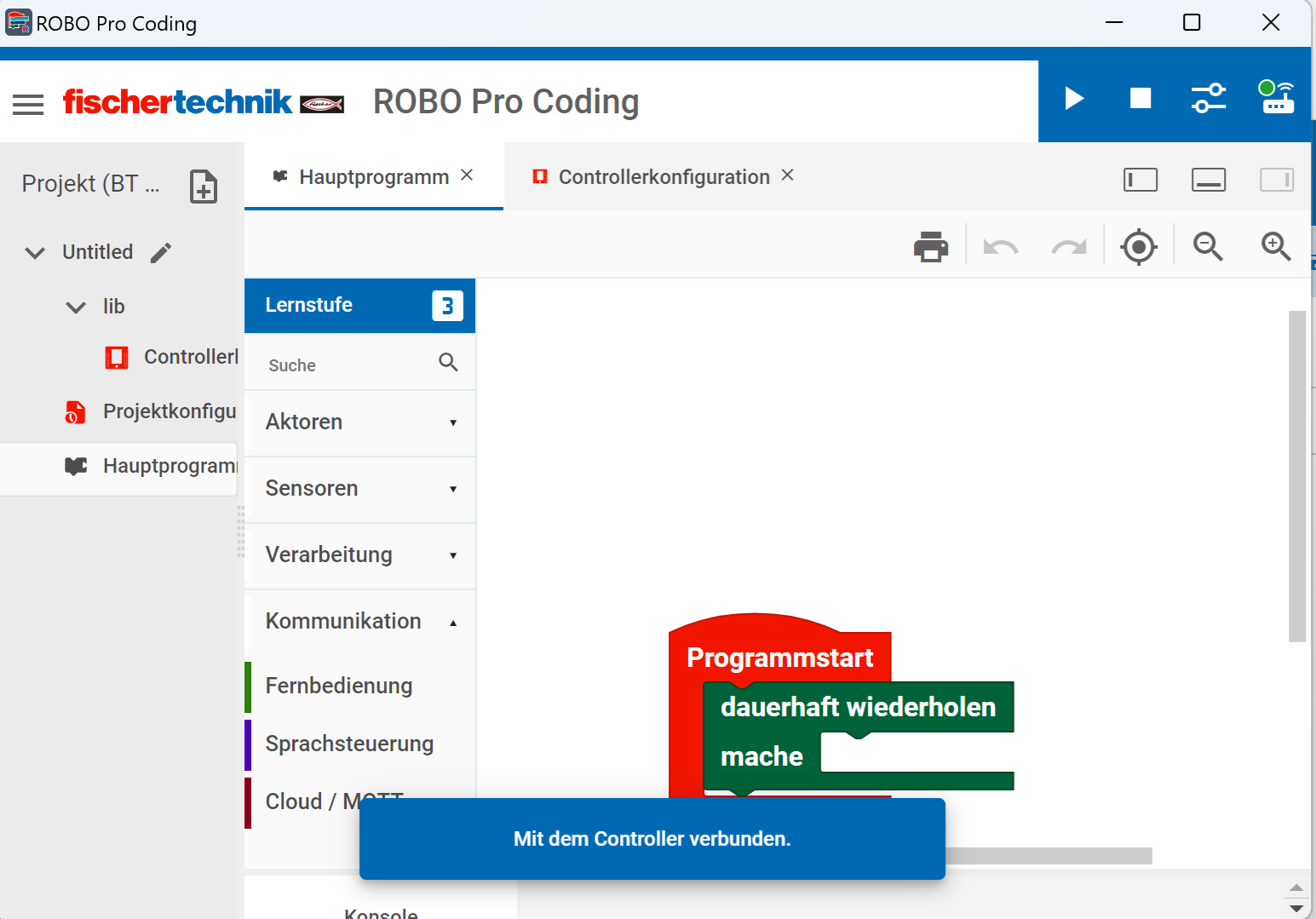Click the vertical workspace scrollbar
Image resolution: width=1316 pixels, height=919 pixels.
[1297, 476]
